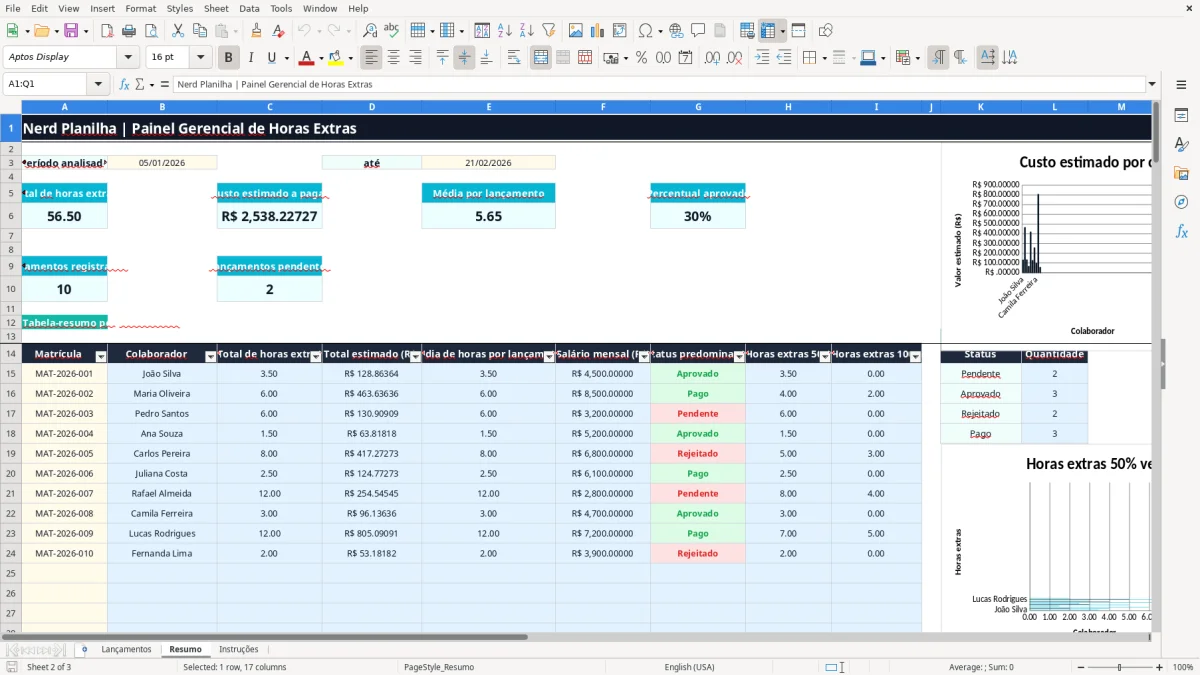Image resolution: width=1200 pixels, height=675 pixels.
Task: Click the red font color swatch
Action: coord(306,58)
